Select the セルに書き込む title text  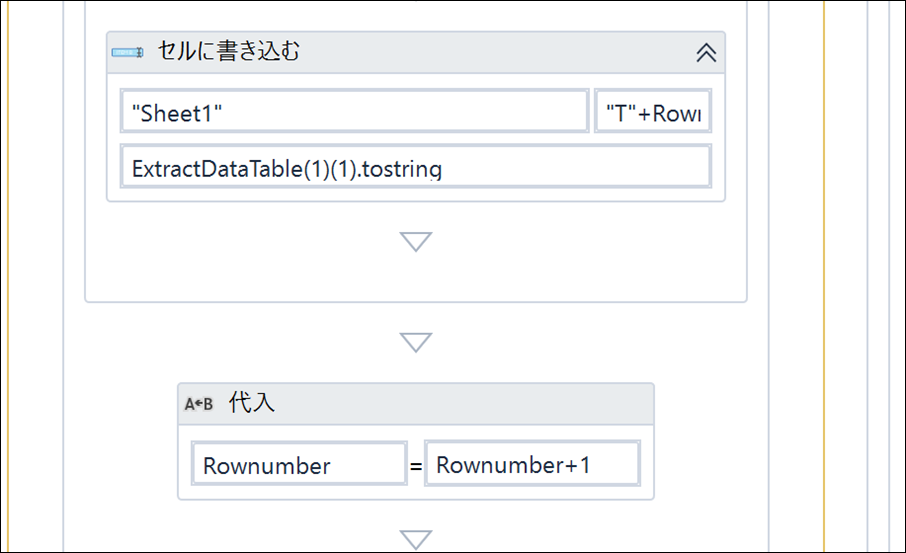pos(229,51)
